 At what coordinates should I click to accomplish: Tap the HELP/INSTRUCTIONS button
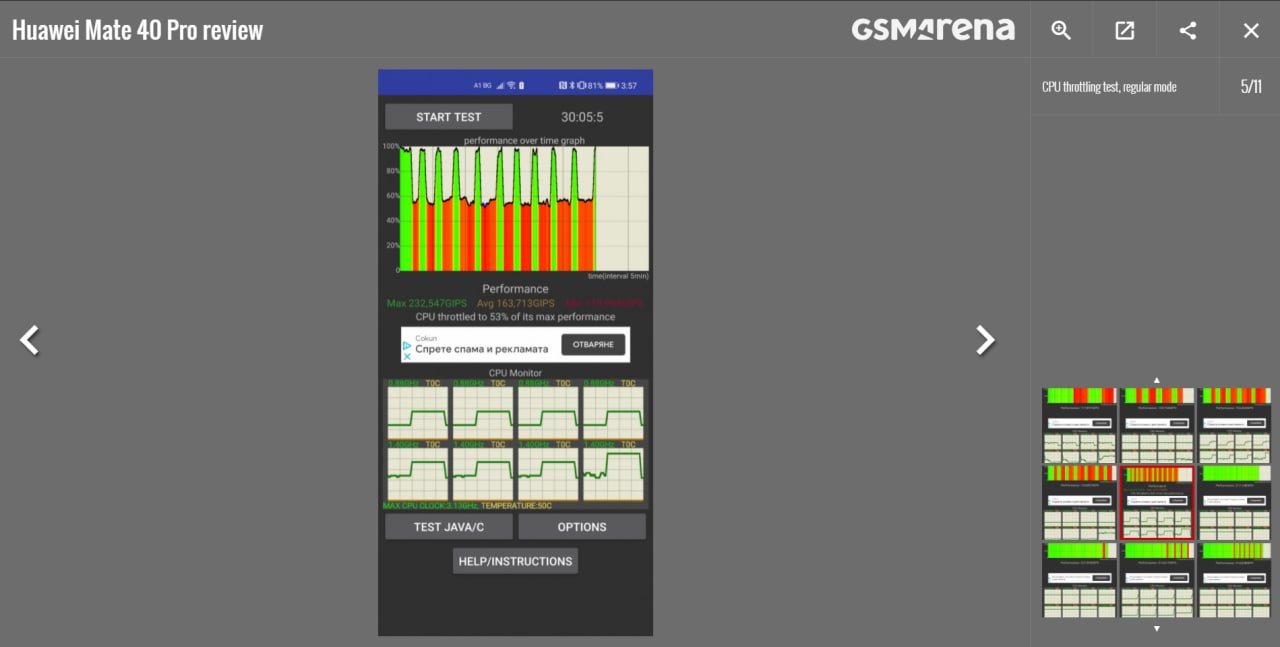click(x=515, y=561)
